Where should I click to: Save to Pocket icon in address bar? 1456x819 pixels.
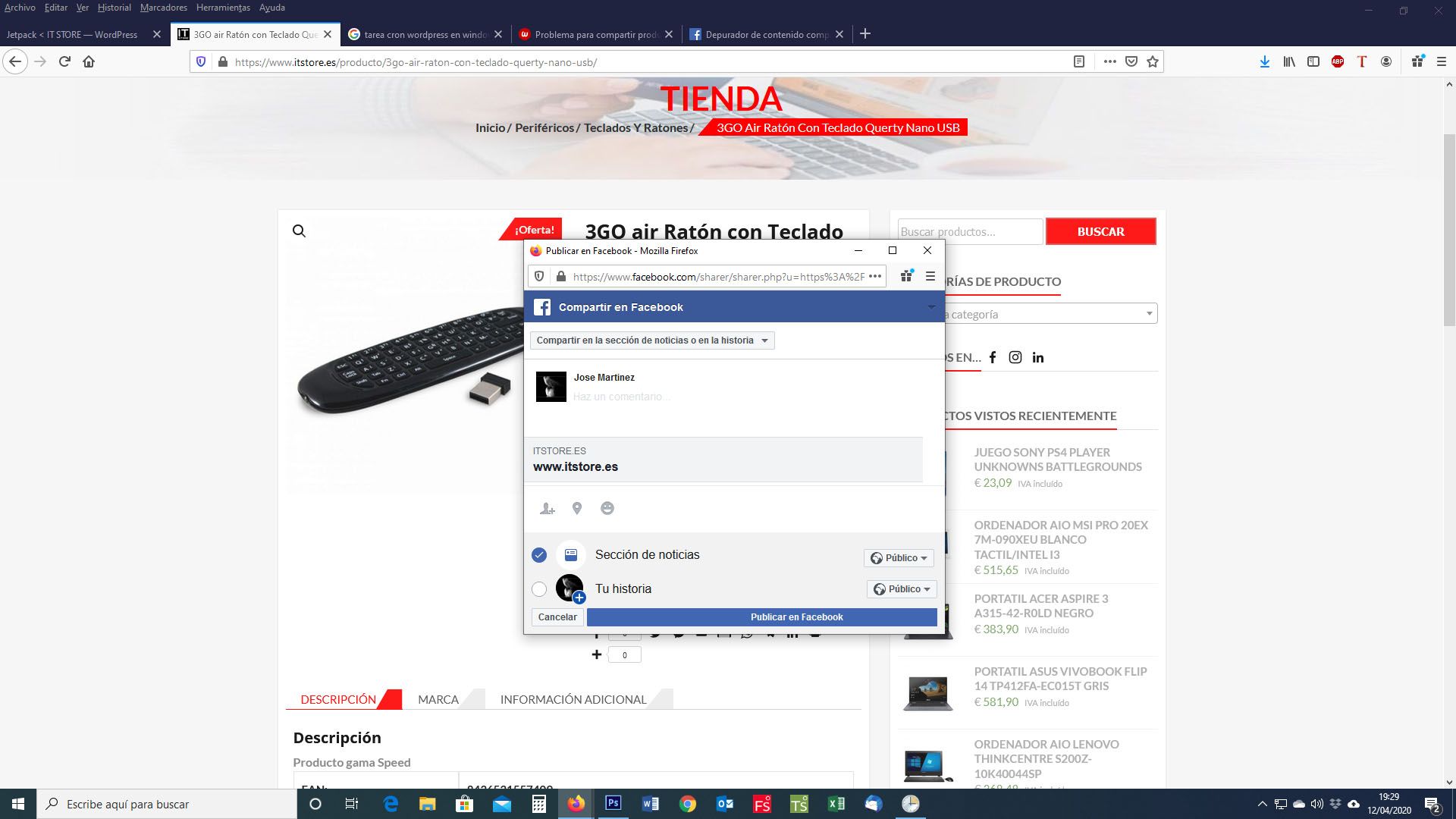pyautogui.click(x=1131, y=61)
